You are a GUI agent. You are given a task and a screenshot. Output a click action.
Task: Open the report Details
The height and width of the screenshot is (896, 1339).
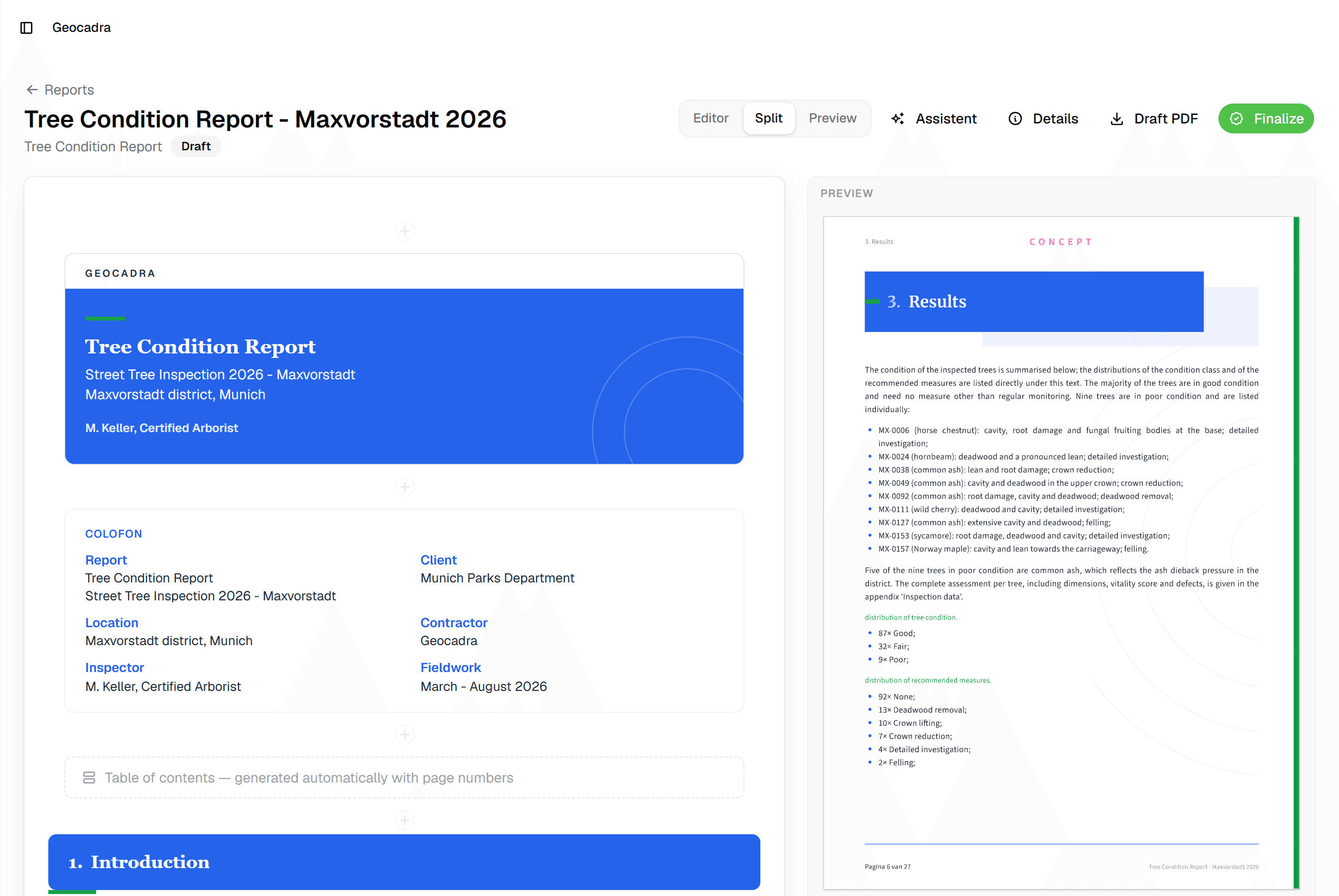(1043, 118)
